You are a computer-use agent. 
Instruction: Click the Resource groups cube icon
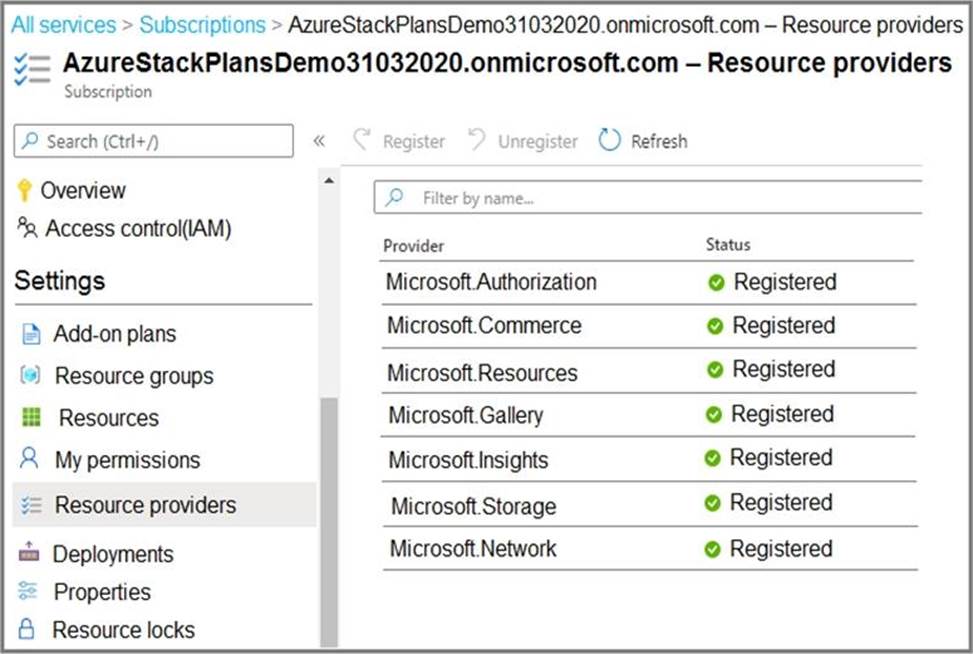(x=30, y=375)
